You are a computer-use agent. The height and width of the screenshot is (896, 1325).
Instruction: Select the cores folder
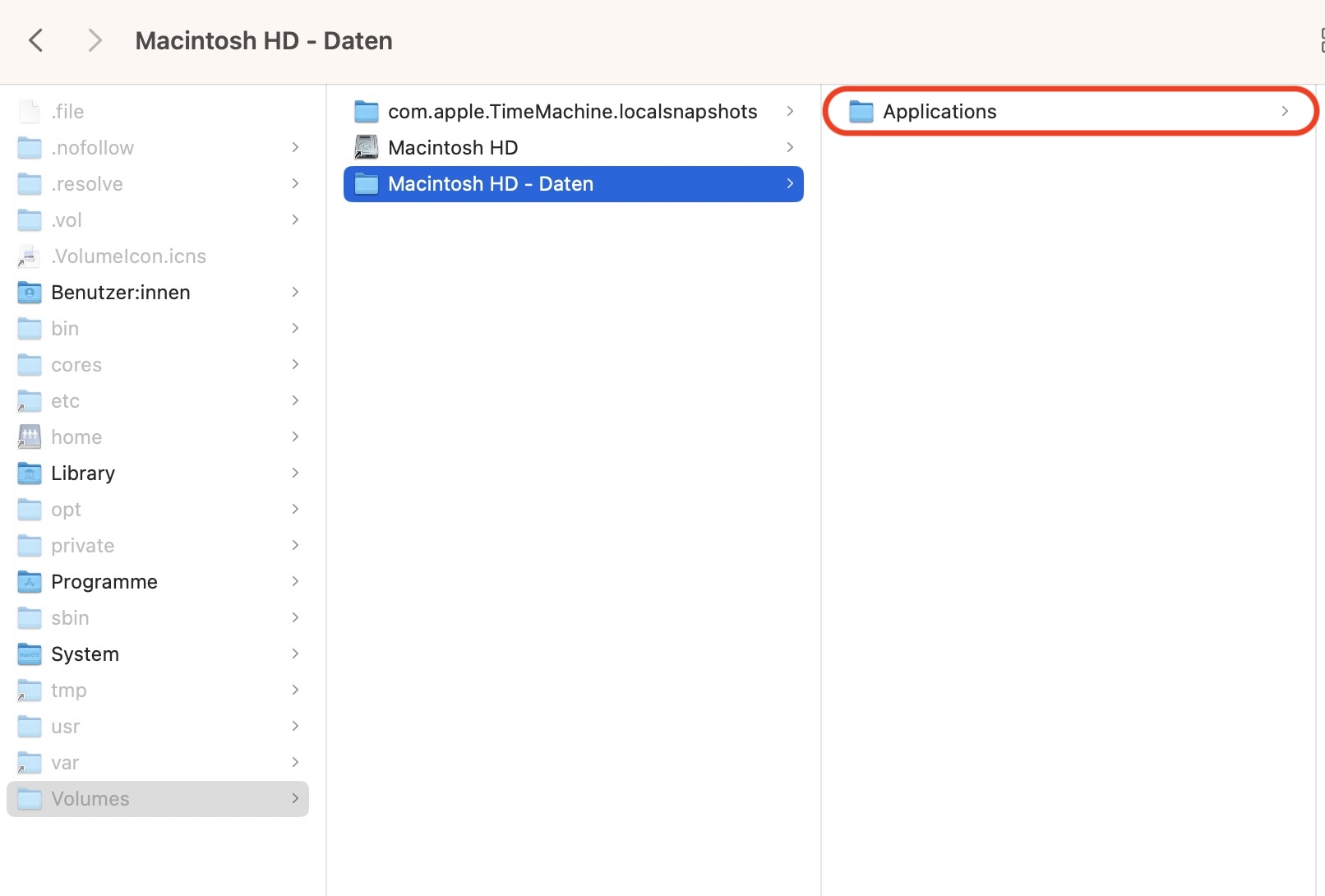[x=76, y=365]
